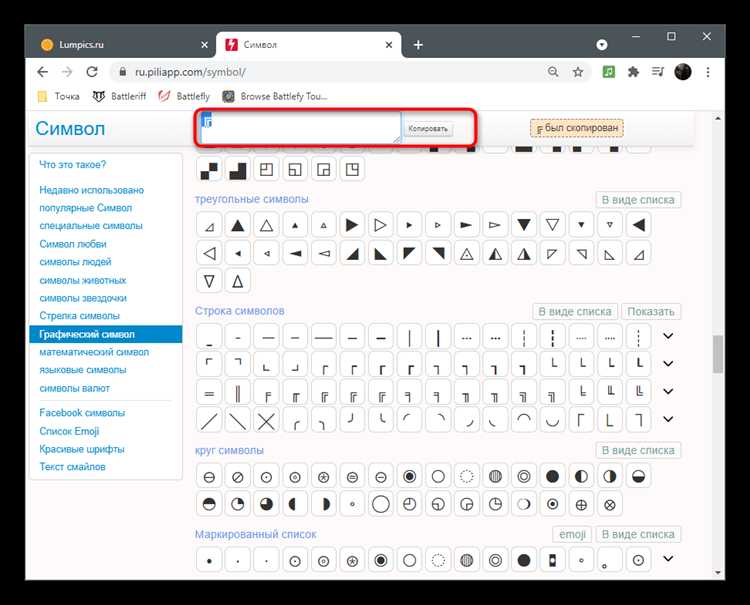Screen dimensions: 750x605
Task: Click the green music note extension icon
Action: coord(607,72)
